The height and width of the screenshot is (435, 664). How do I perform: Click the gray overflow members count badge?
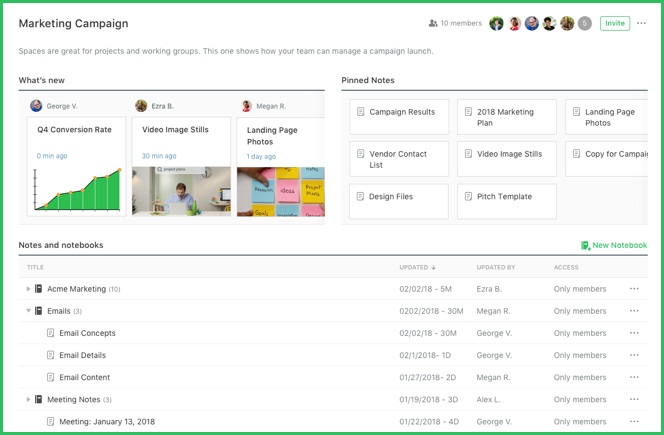tap(585, 23)
